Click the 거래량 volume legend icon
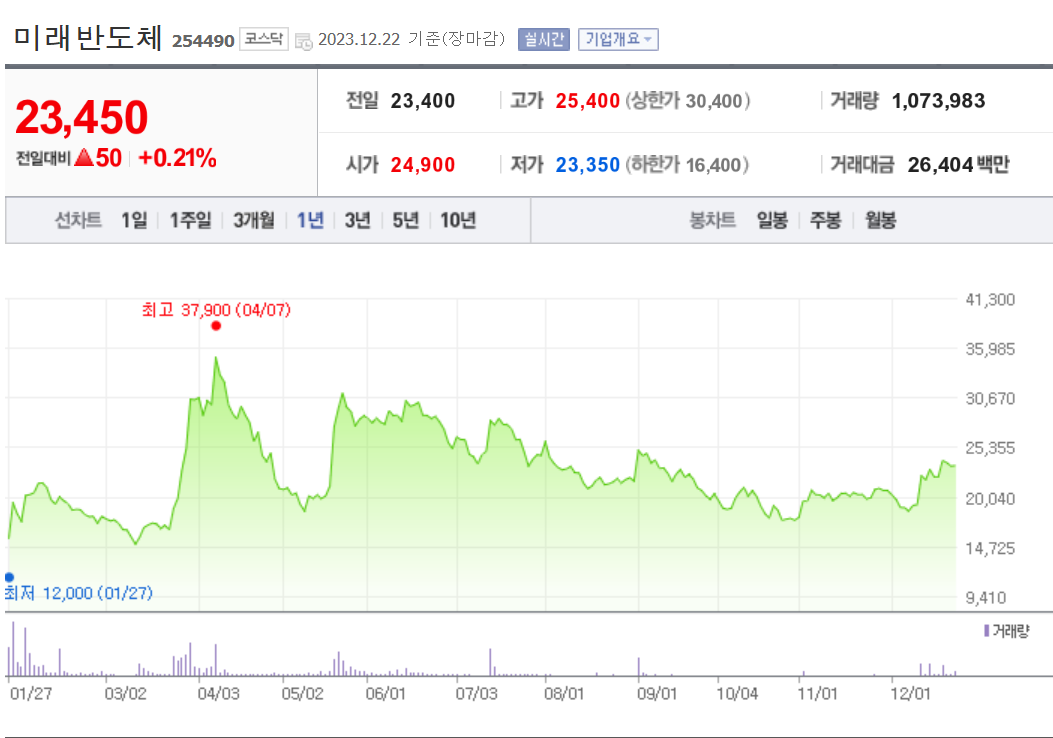 click(x=987, y=631)
